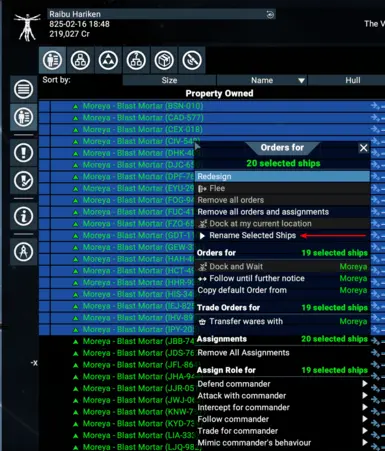
Task: Select ship Moreya - Blast Mortar (BSN-010)
Action: [x=143, y=106]
